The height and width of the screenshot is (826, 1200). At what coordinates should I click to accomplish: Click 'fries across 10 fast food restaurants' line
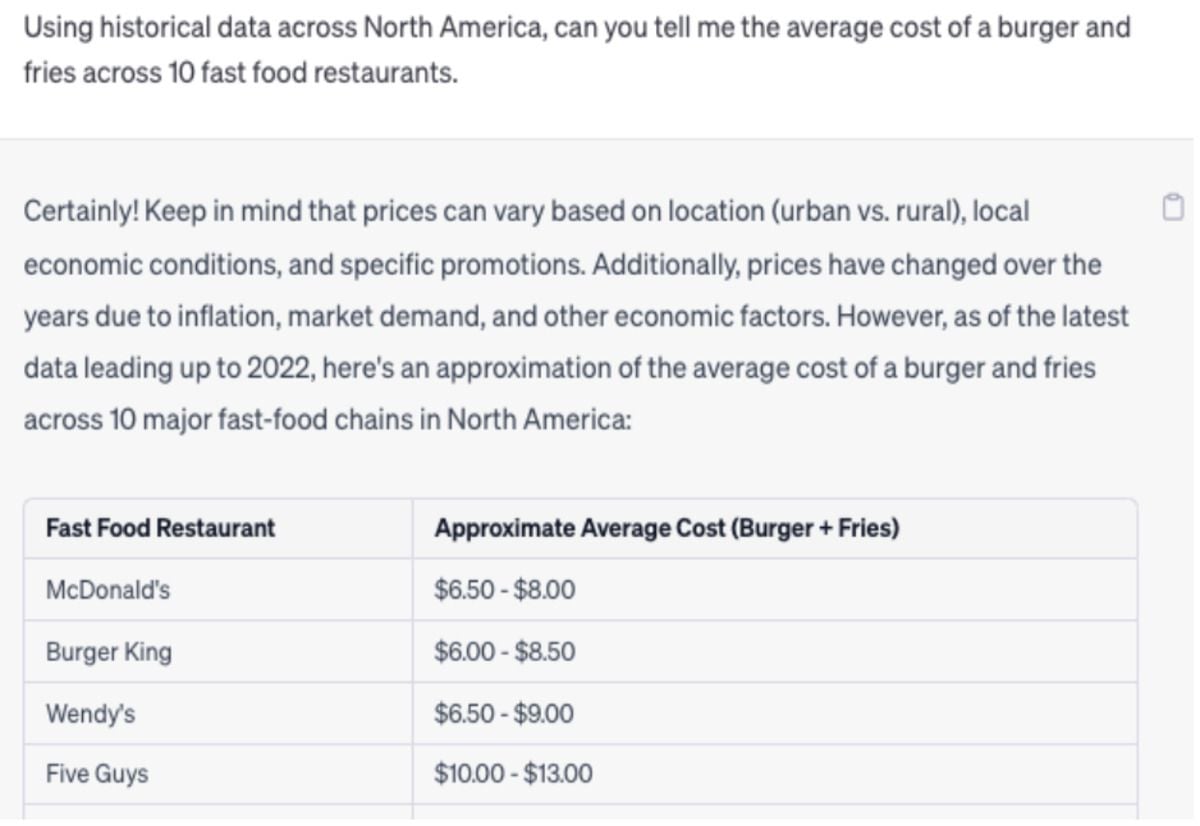[x=240, y=75]
